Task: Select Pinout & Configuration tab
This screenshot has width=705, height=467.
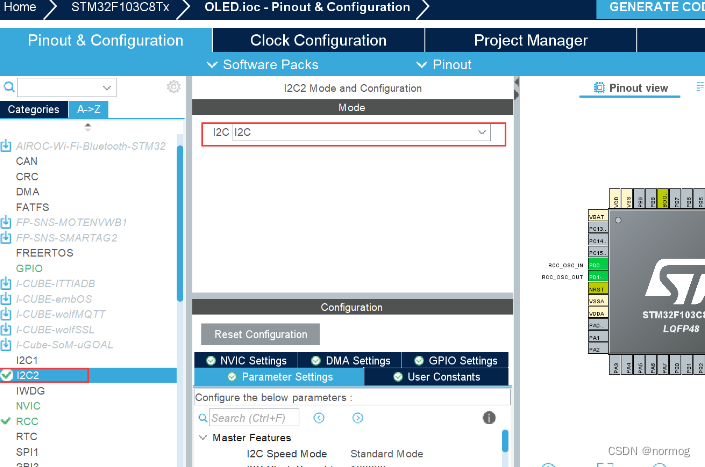Action: click(106, 40)
